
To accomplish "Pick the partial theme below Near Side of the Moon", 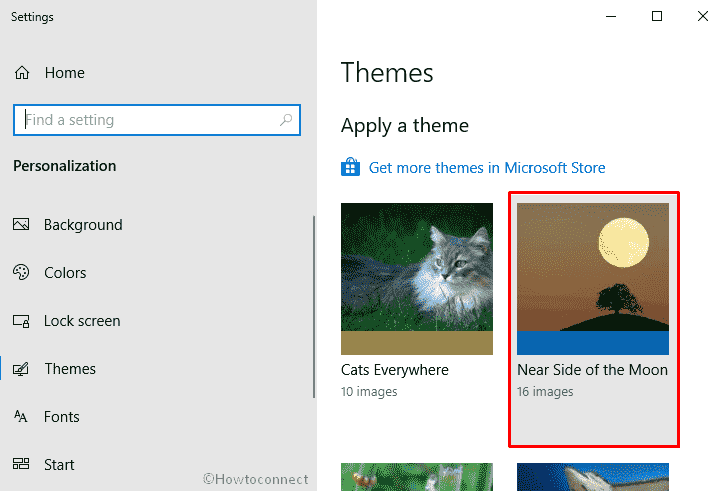I will 592,477.
